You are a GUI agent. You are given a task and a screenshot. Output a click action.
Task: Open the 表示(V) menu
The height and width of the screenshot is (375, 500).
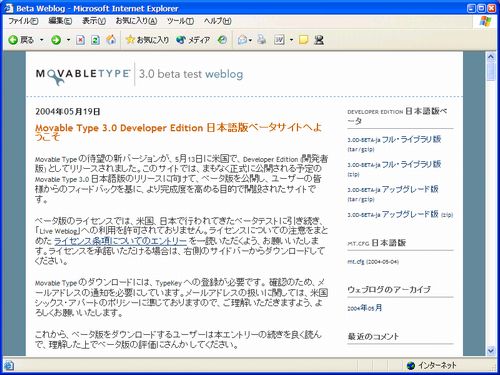94,21
